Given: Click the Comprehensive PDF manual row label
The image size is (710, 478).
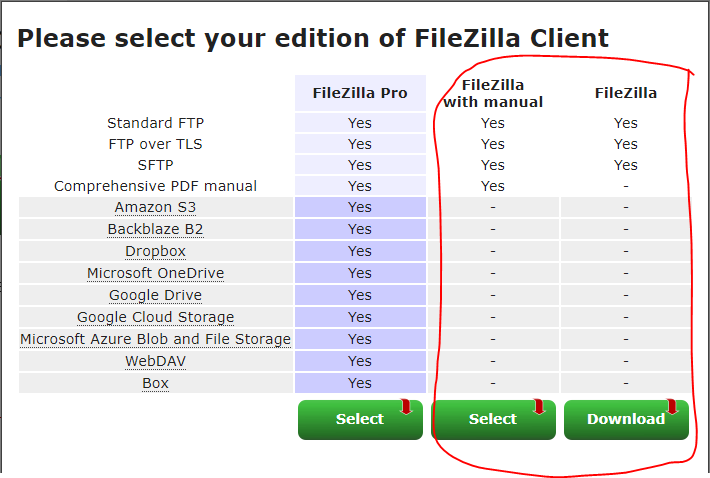Looking at the screenshot, I should coord(156,186).
